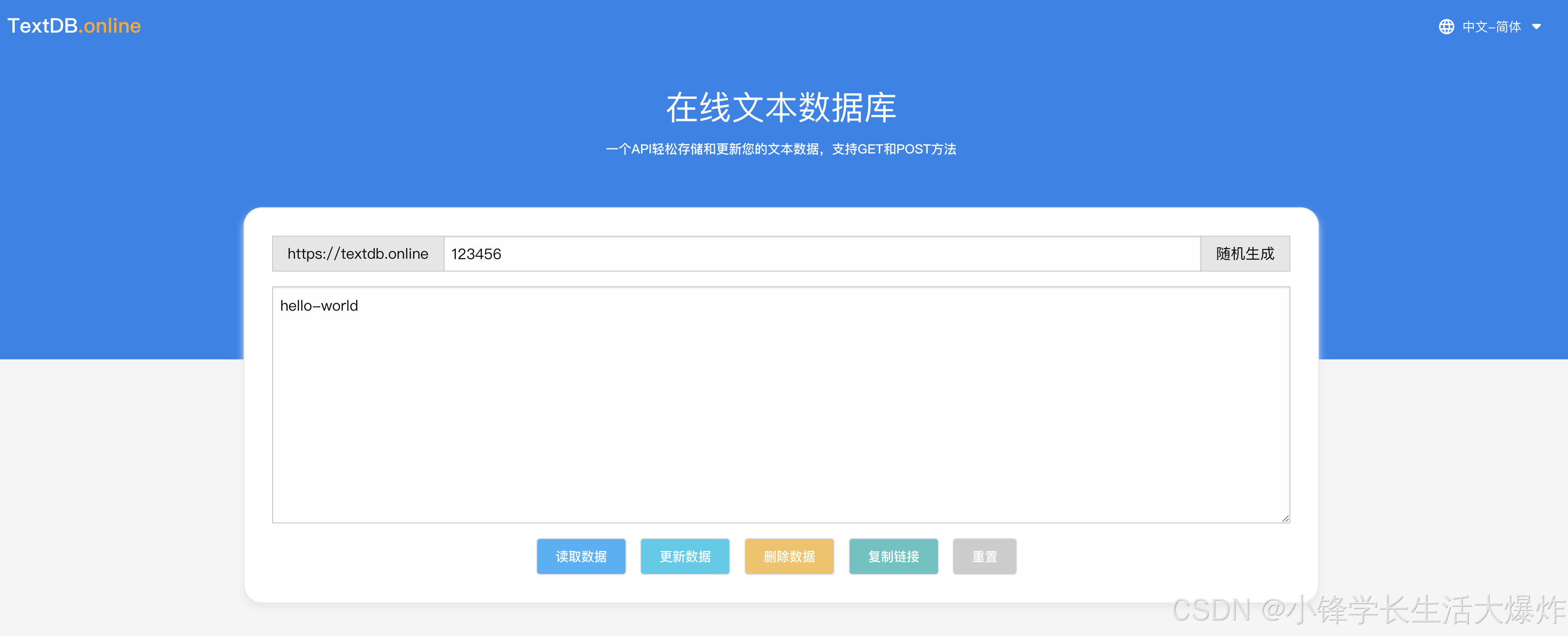
Task: Expand the language dropdown arrow
Action: [1536, 27]
